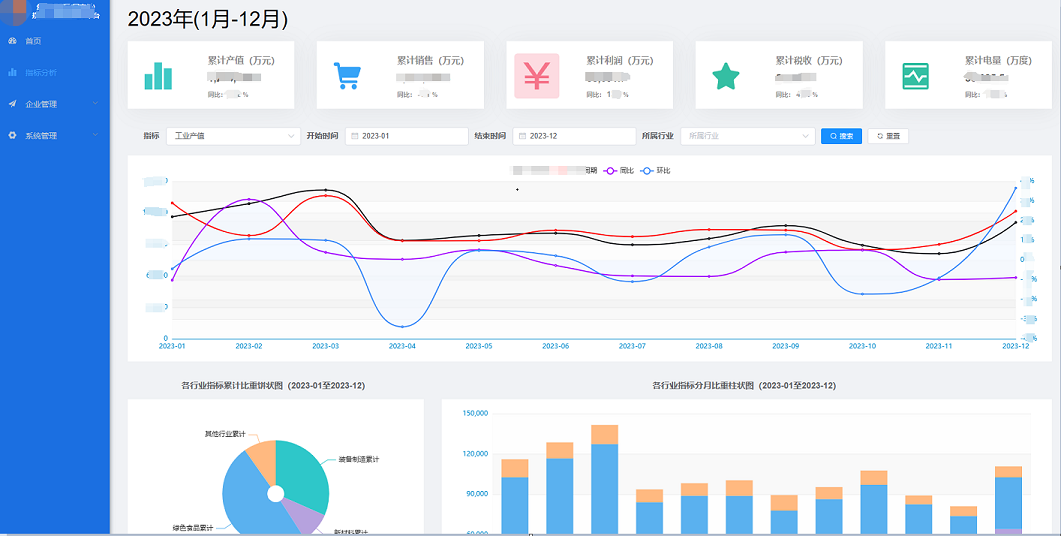Expand the 系统管理 sidebar menu
The image size is (1061, 536).
point(54,135)
